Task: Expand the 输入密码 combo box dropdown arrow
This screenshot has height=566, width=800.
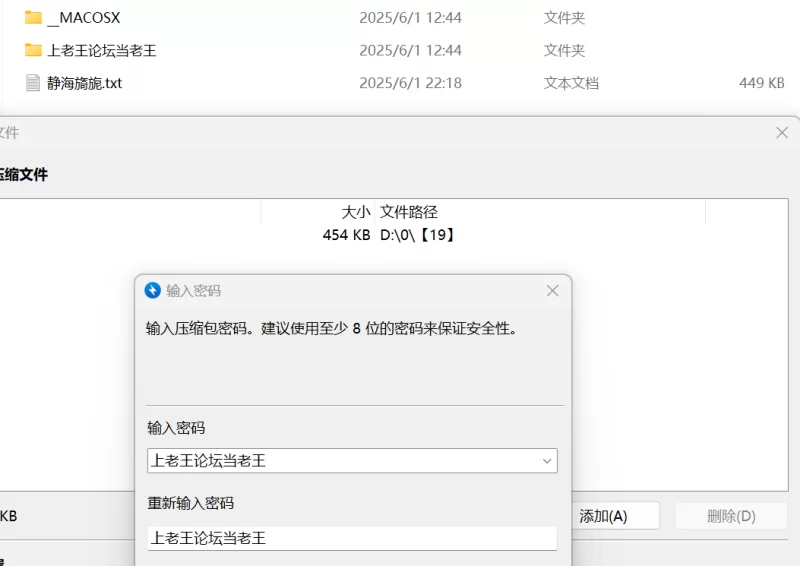Action: [547, 461]
